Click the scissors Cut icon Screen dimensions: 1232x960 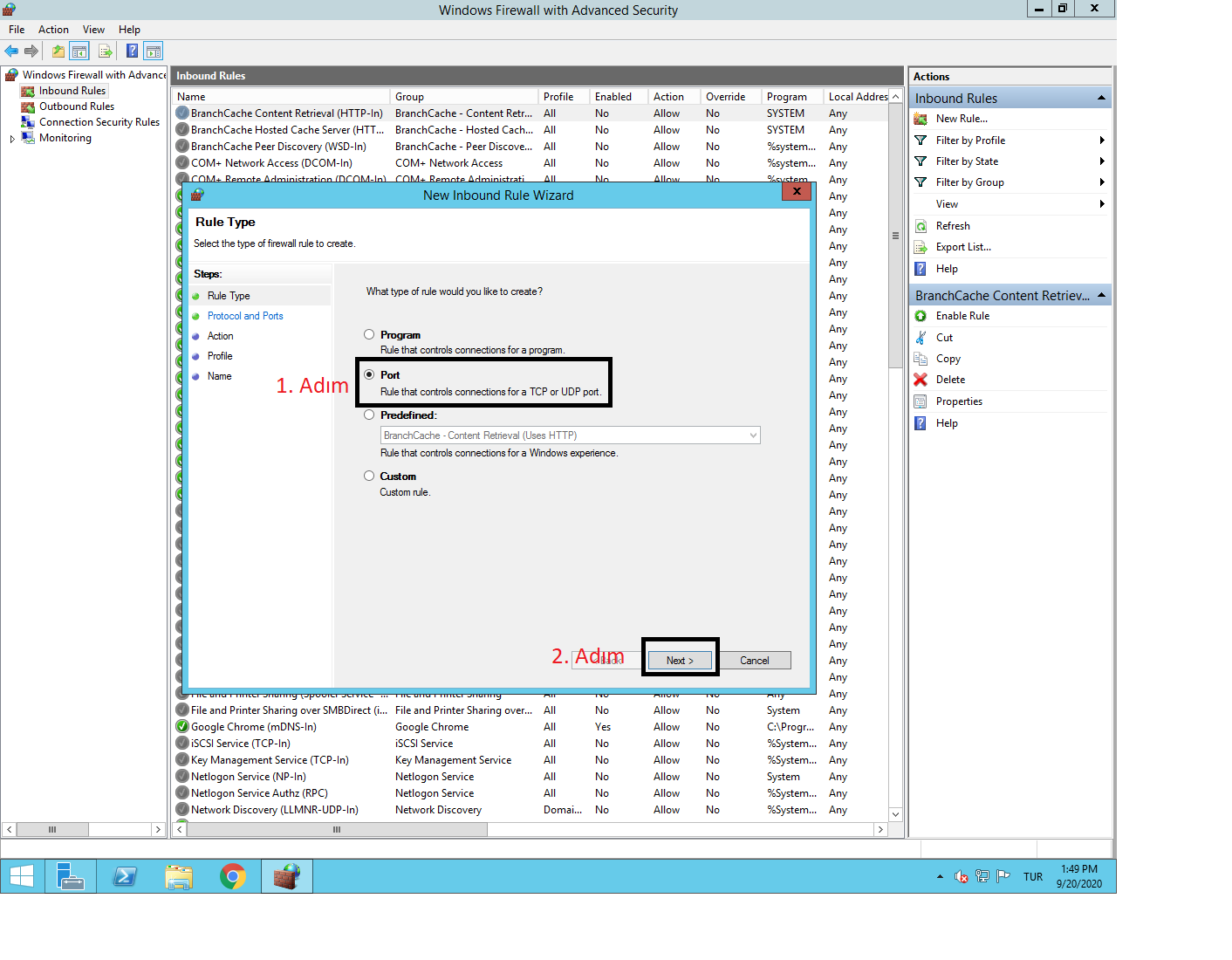[x=921, y=338]
